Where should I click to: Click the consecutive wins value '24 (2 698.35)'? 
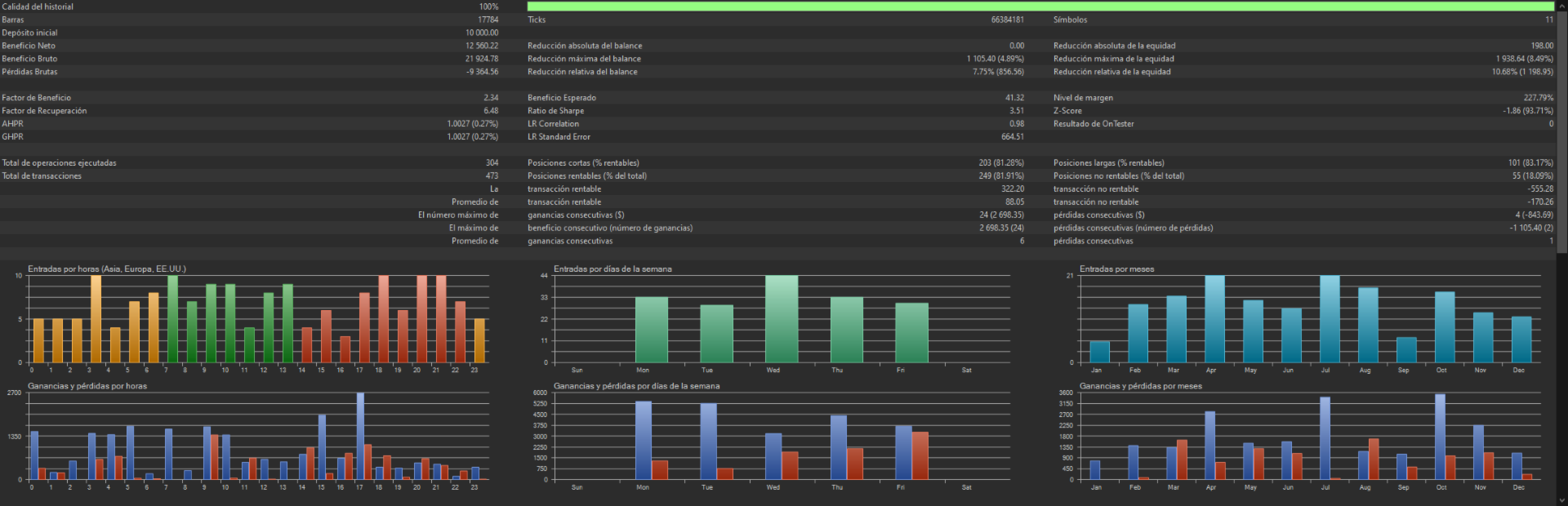(x=1001, y=215)
